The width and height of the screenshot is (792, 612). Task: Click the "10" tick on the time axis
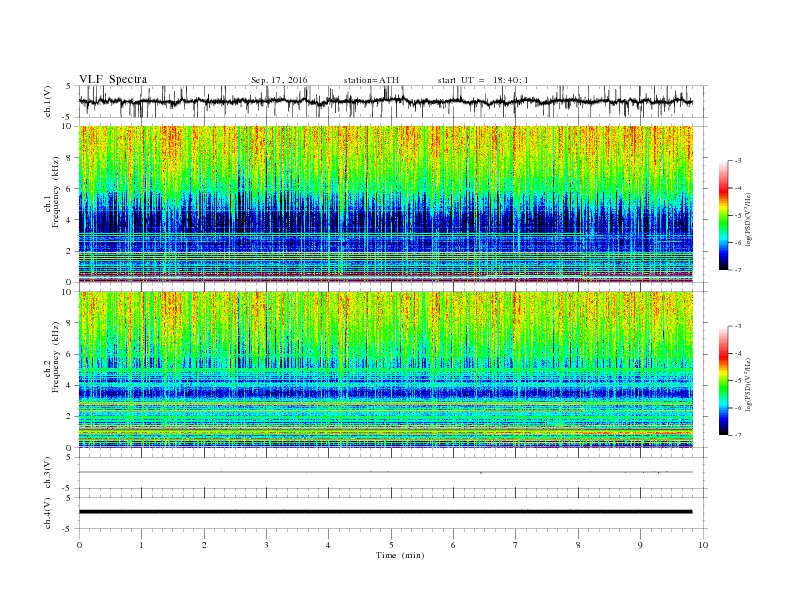pos(703,545)
